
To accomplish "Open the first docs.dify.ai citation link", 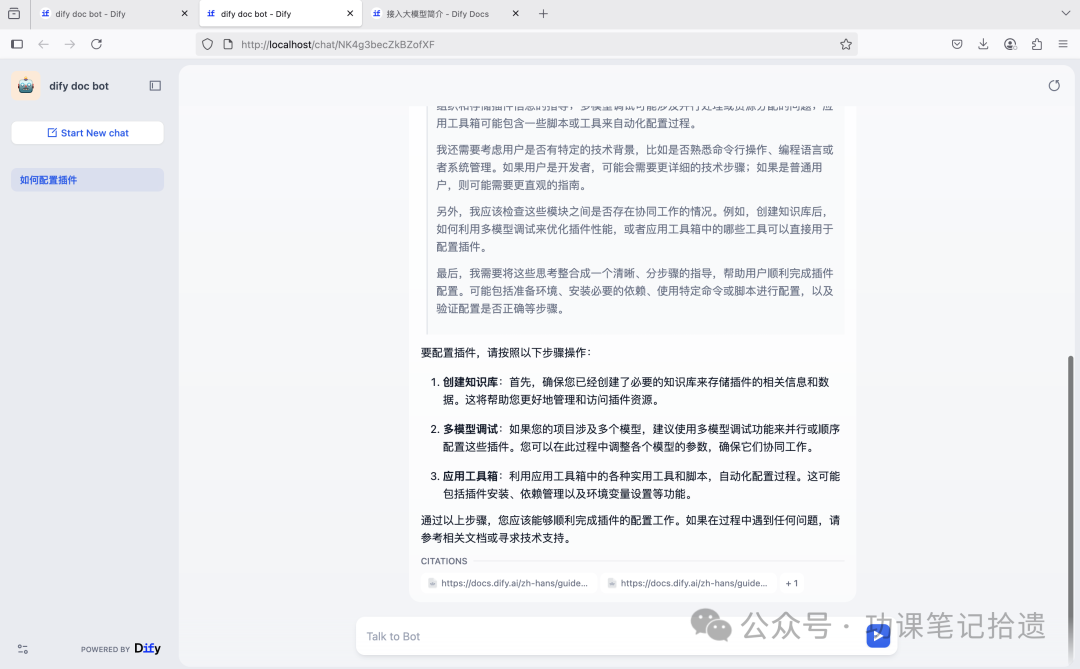I will (x=513, y=582).
